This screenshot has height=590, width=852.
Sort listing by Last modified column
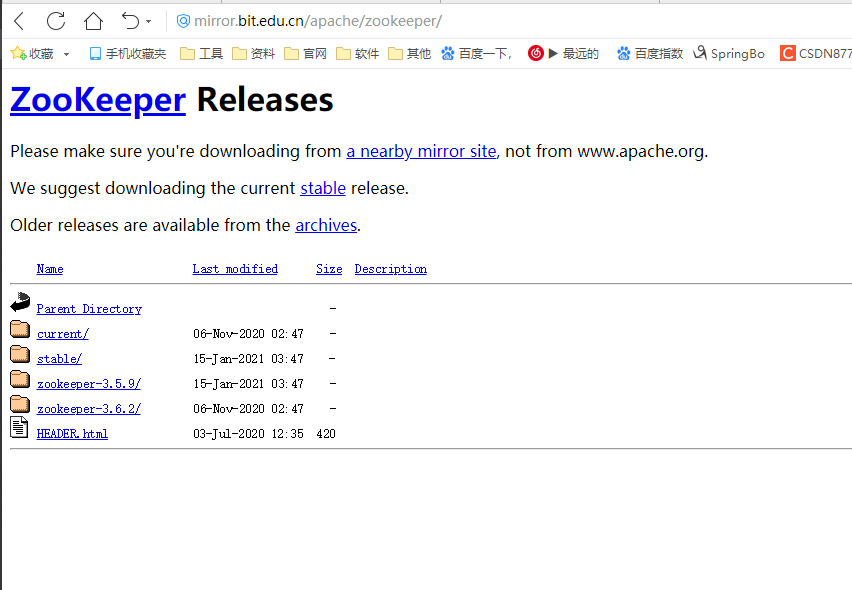235,269
